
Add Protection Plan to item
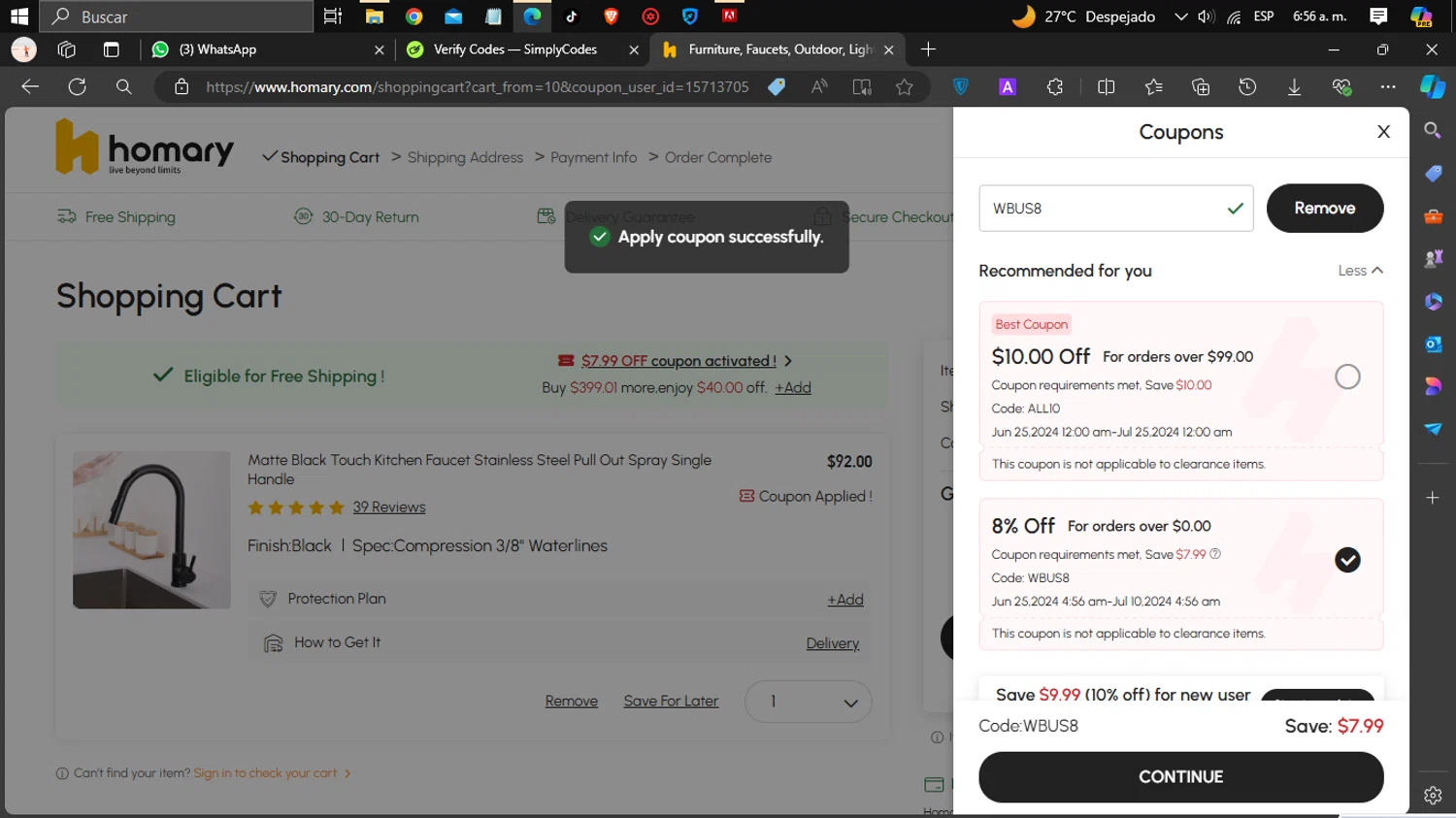tap(845, 600)
